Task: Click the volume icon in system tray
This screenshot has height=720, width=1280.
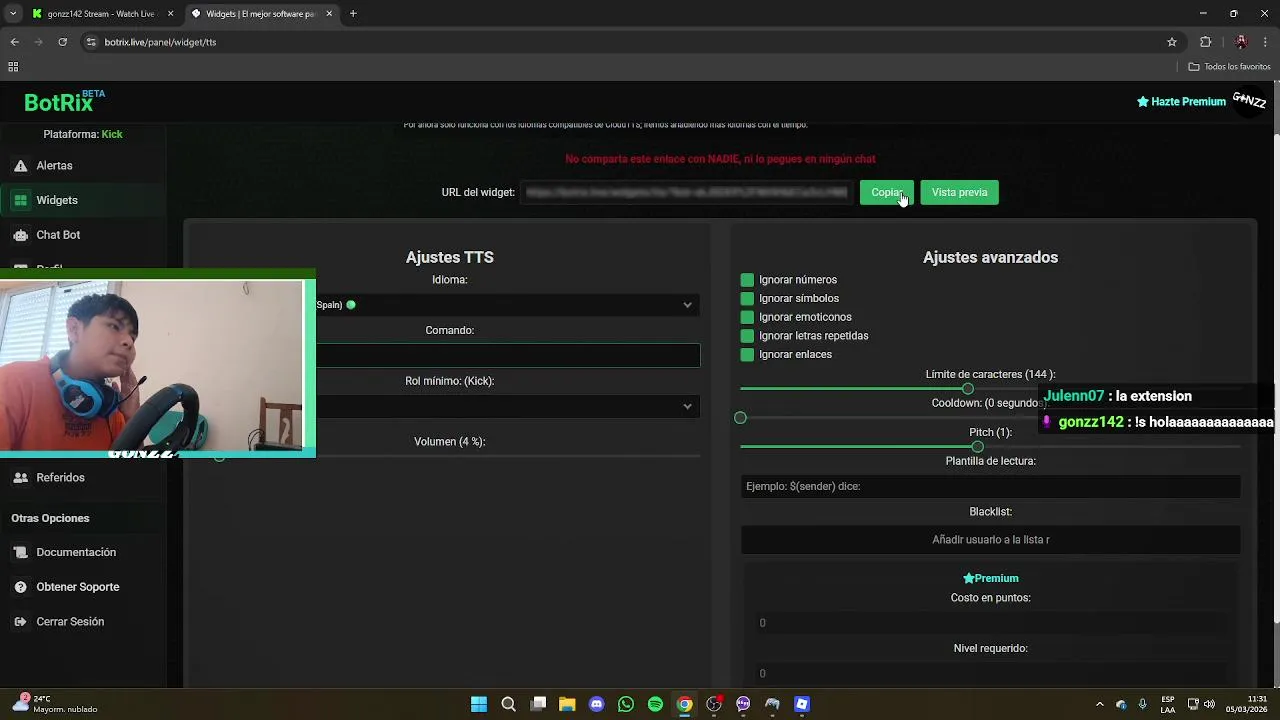Action: tap(1209, 704)
